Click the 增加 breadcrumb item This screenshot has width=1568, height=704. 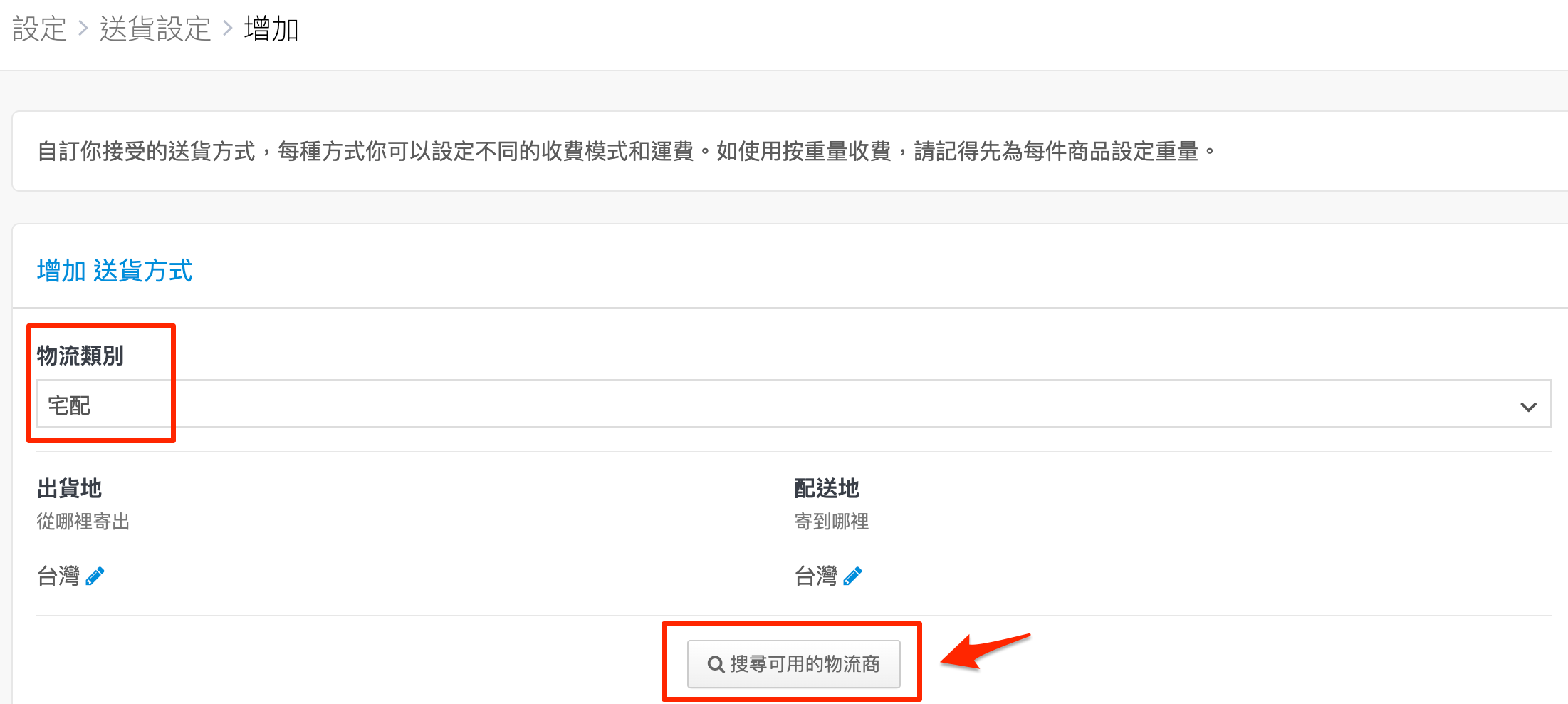coord(271,29)
